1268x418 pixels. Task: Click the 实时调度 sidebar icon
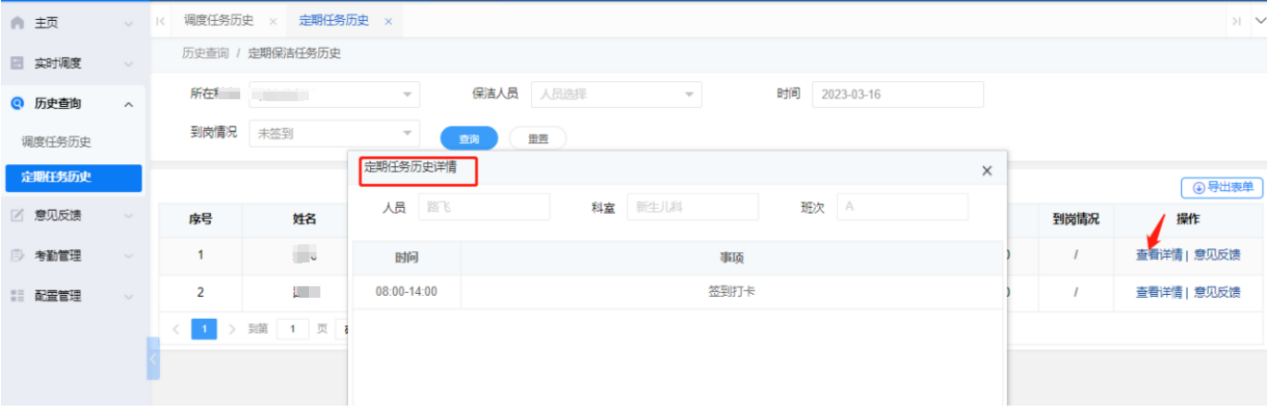17,63
